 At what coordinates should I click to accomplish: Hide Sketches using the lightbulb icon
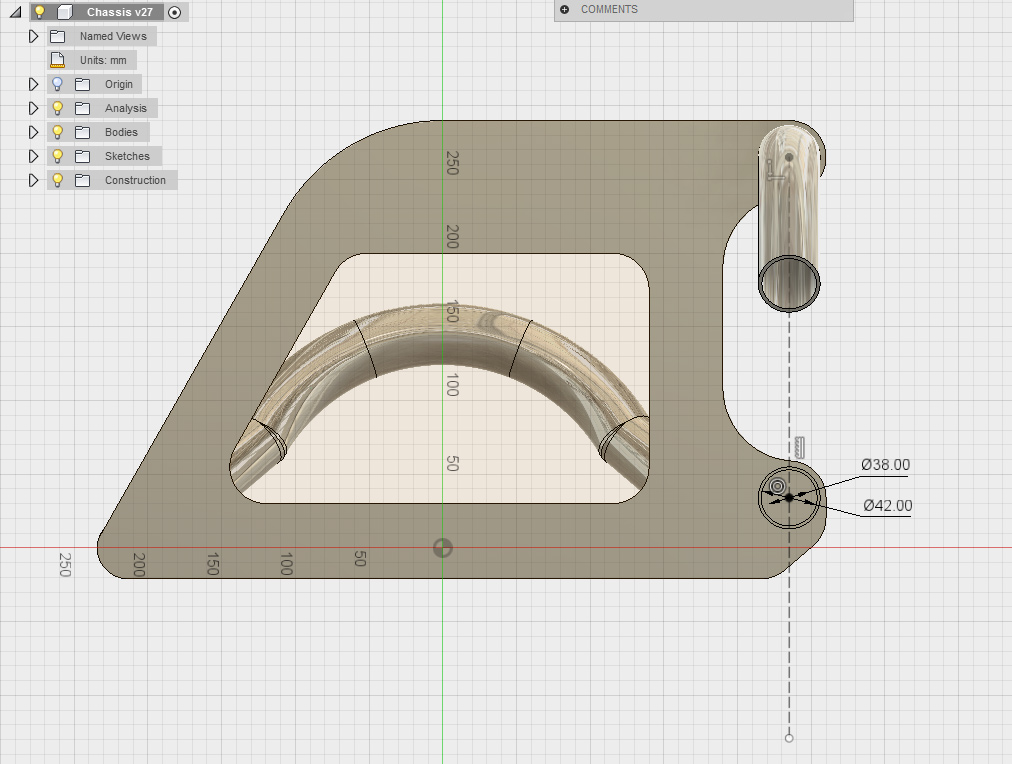58,156
